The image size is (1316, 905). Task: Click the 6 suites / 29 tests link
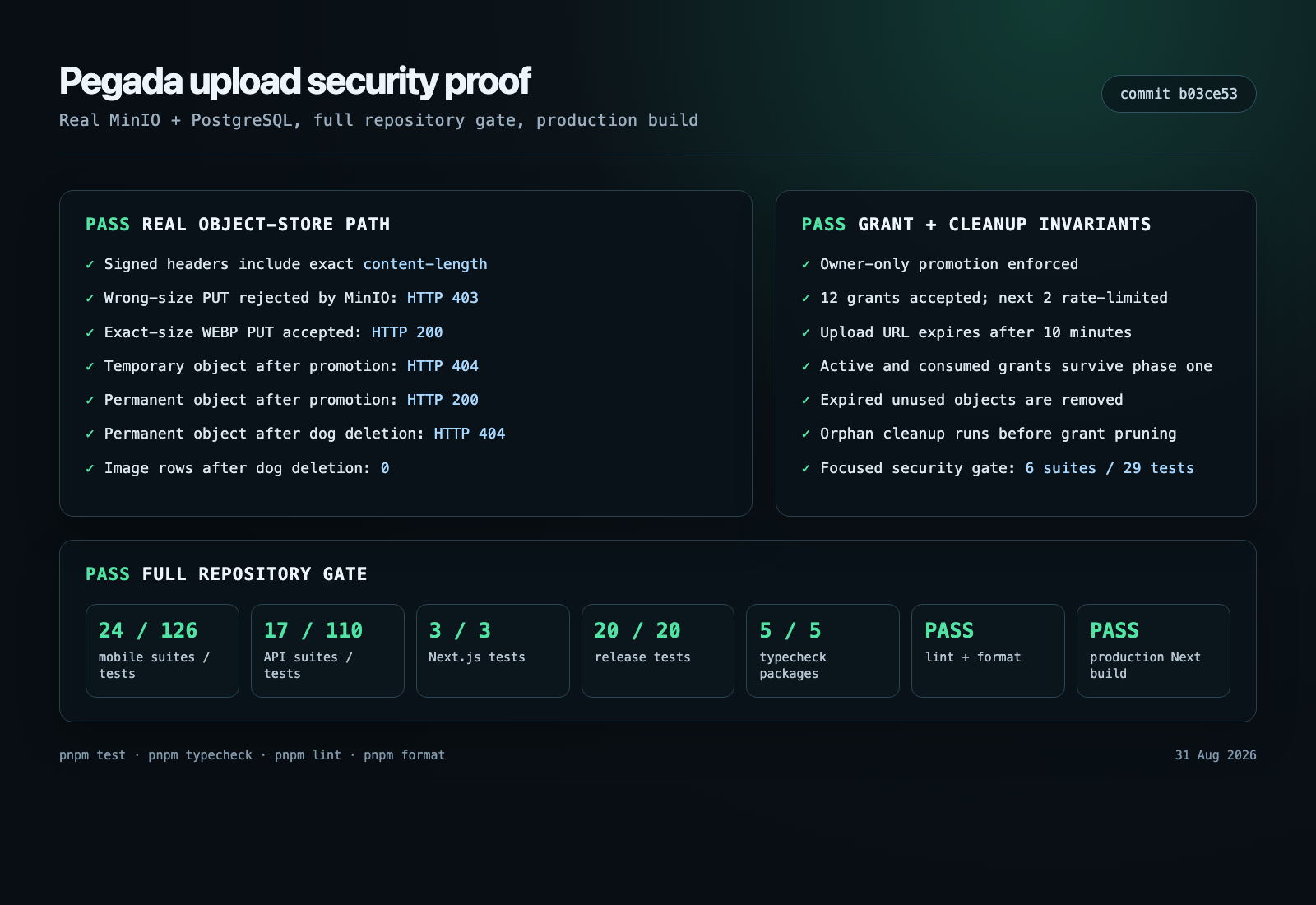click(x=1110, y=468)
